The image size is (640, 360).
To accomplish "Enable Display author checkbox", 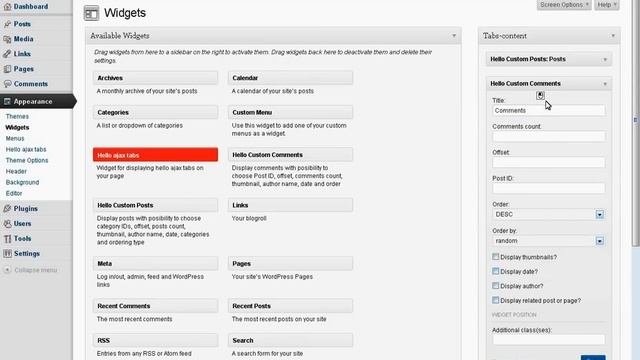I will pos(496,286).
